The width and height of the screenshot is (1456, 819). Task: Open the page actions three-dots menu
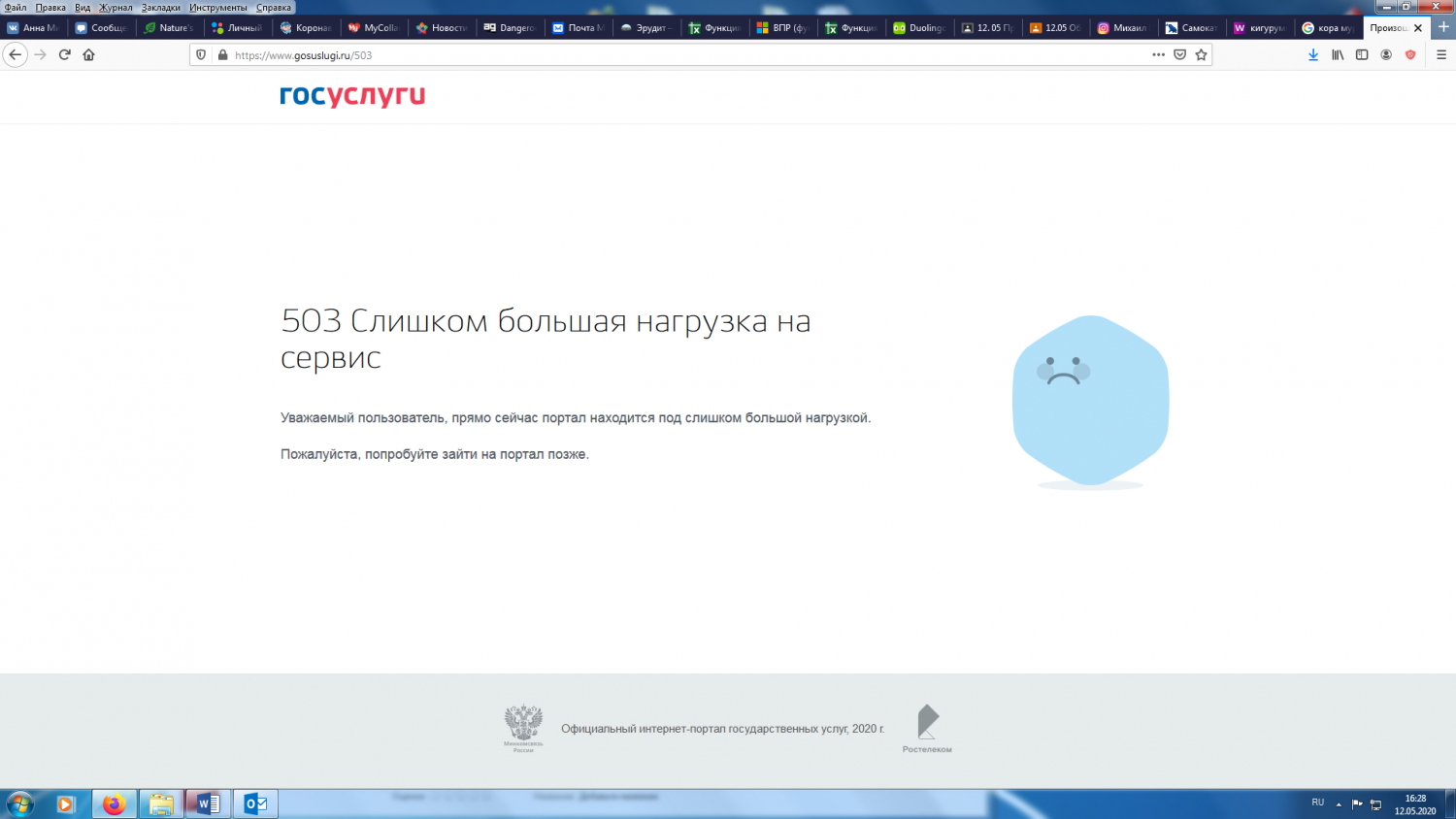click(1158, 55)
